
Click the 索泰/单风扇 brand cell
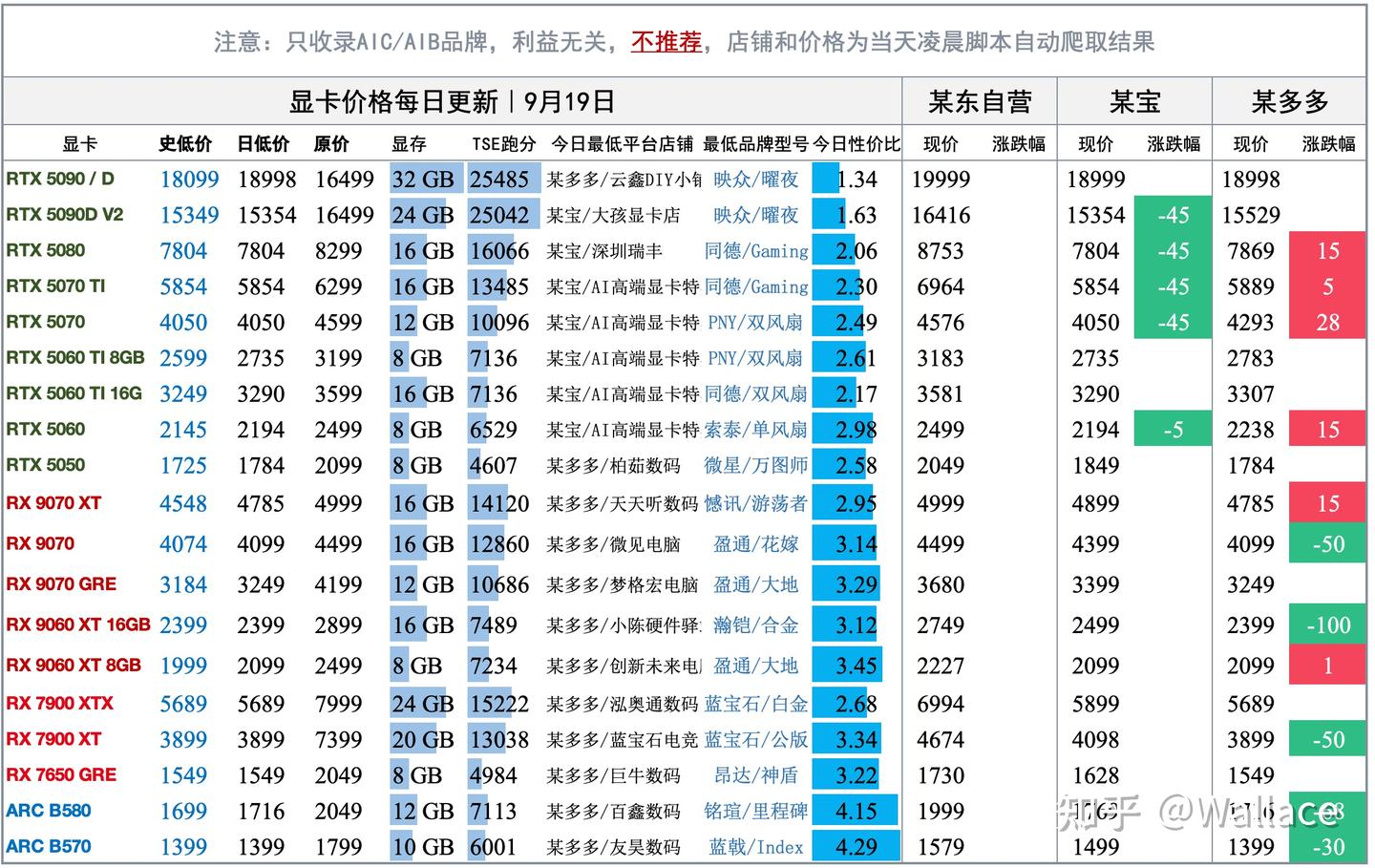coord(755,430)
